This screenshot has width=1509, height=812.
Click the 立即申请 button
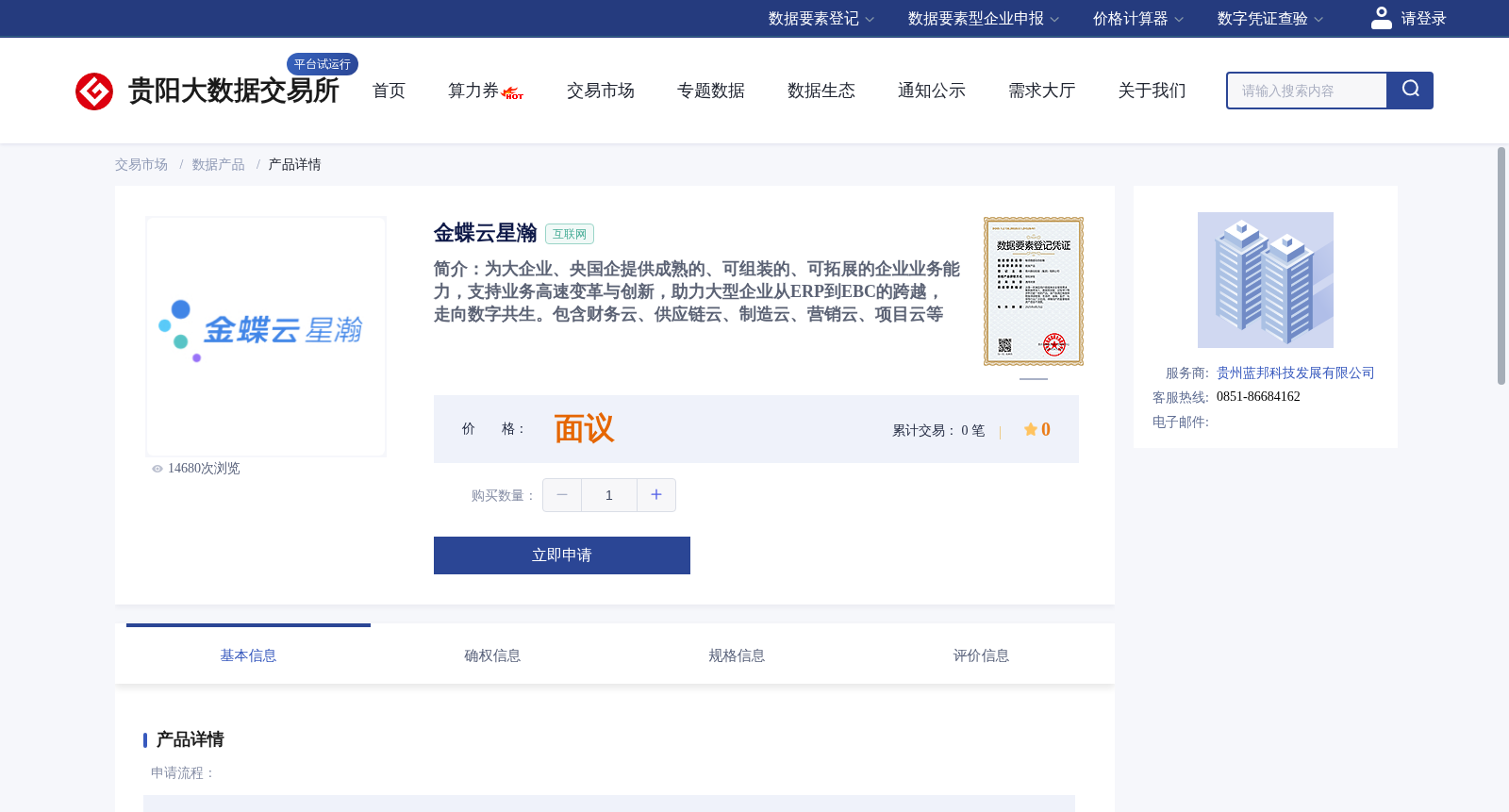point(562,555)
